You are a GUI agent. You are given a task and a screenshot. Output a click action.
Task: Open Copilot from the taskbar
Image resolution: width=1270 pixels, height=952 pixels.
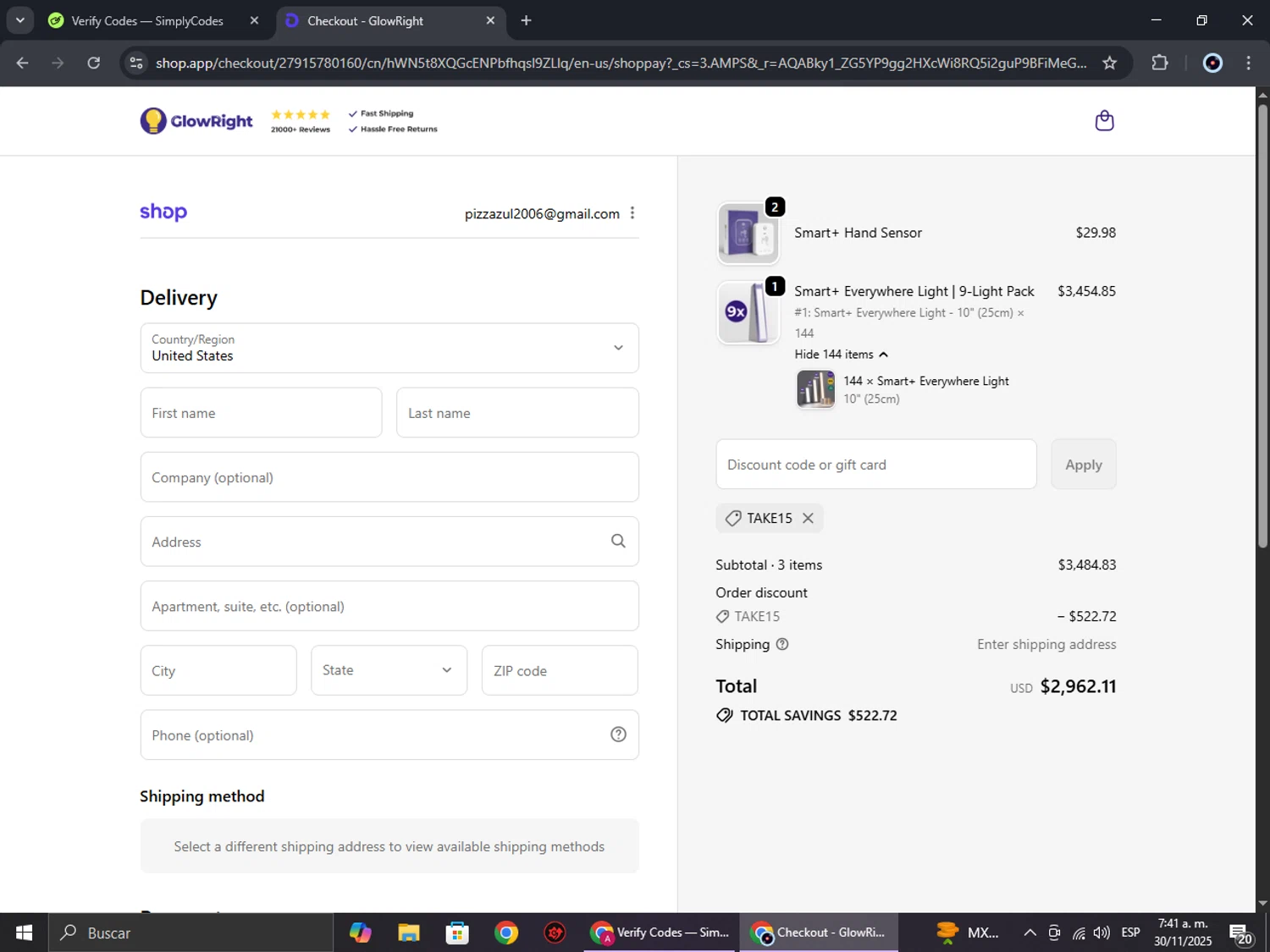tap(361, 933)
